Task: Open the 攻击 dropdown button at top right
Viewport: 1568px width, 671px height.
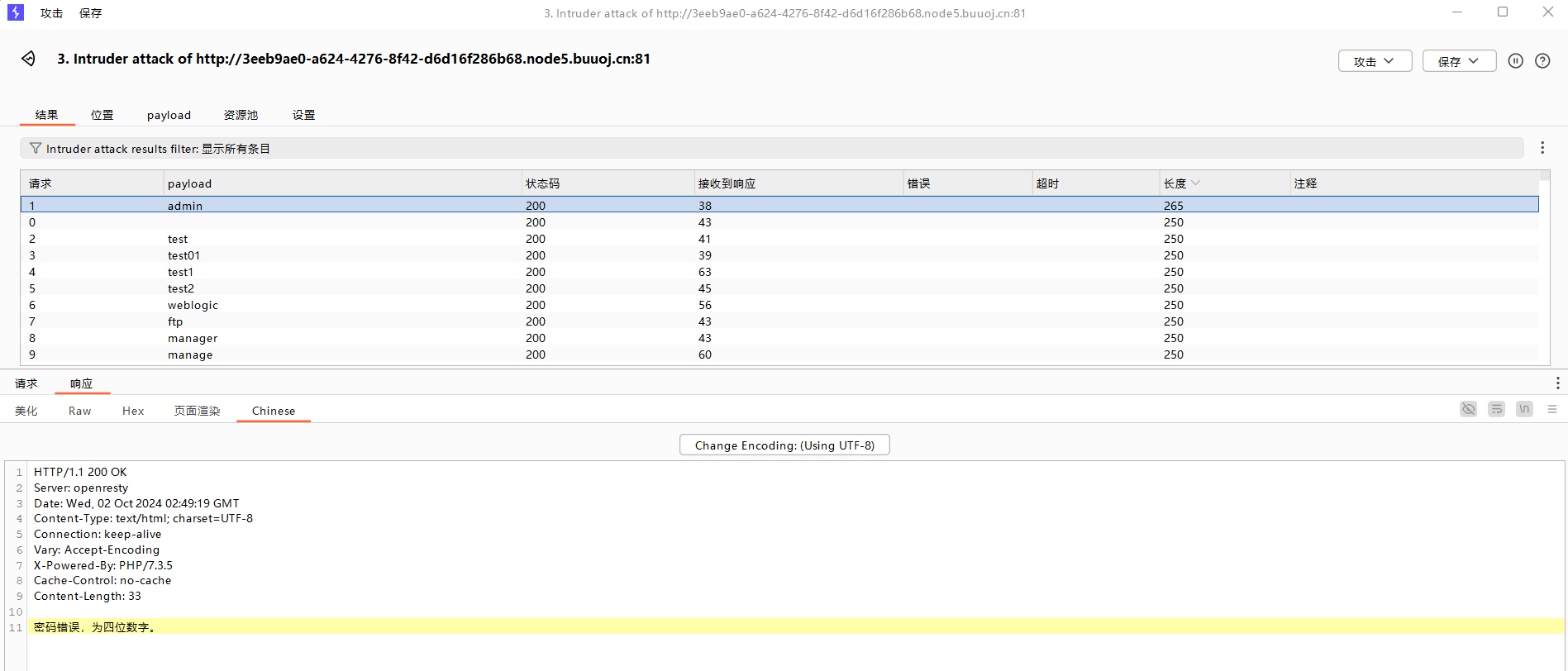Action: [x=1375, y=61]
